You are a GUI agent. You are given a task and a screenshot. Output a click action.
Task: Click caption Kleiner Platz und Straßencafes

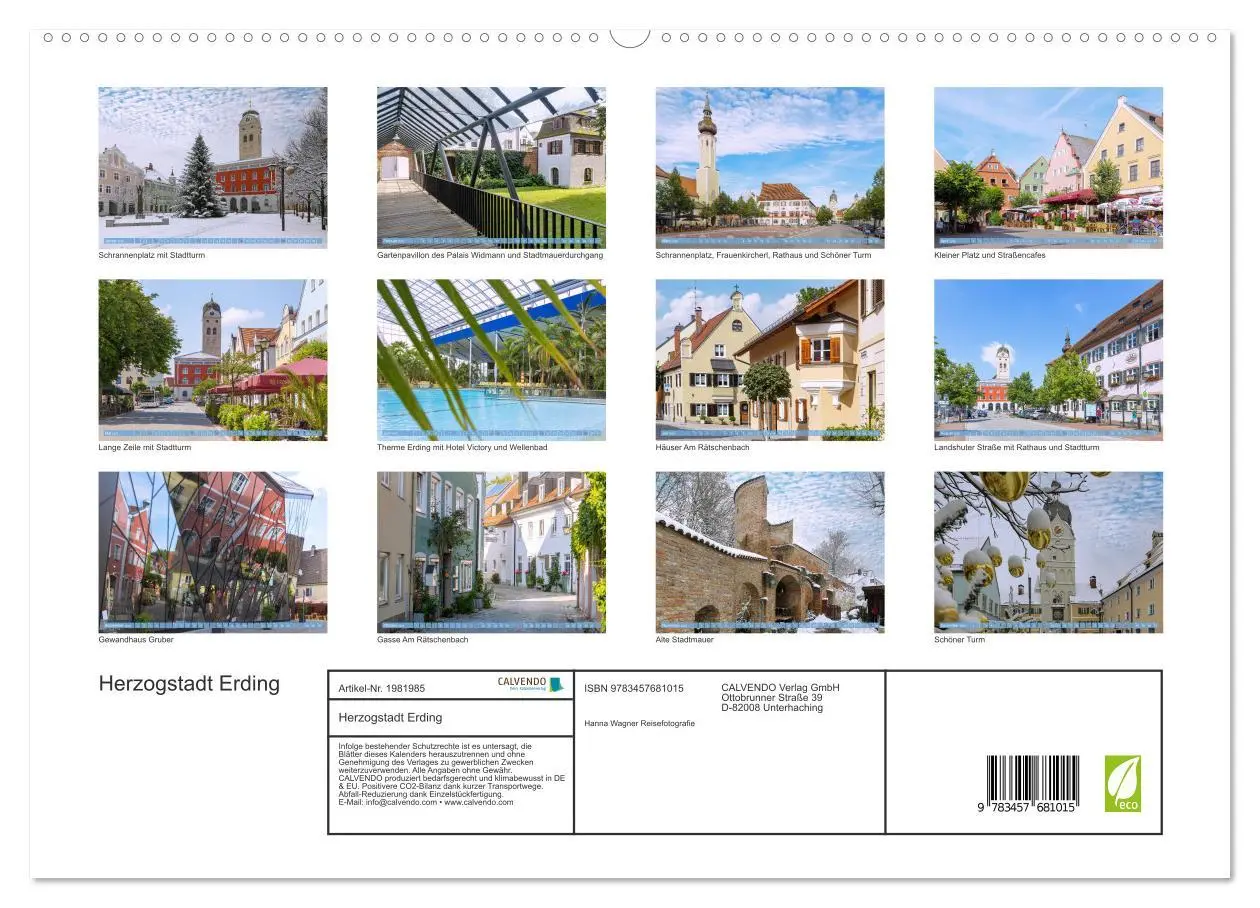point(990,255)
